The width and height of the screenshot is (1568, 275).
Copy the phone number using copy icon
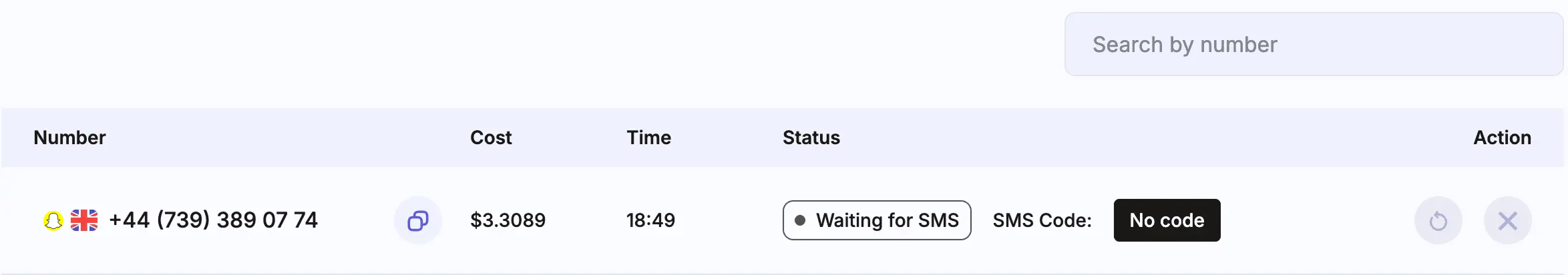(x=418, y=220)
